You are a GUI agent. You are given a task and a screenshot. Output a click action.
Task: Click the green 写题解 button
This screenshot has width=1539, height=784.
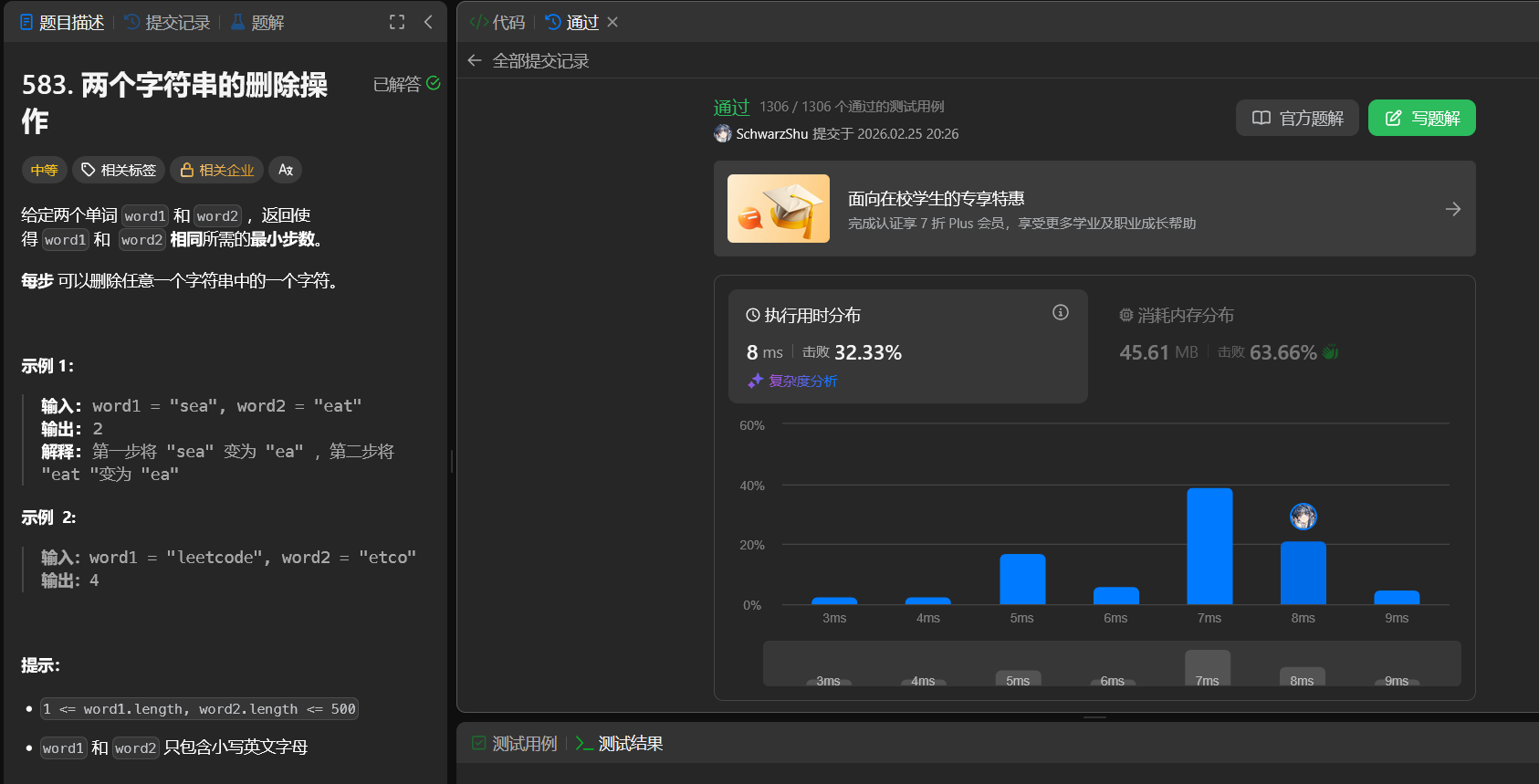(x=1421, y=118)
